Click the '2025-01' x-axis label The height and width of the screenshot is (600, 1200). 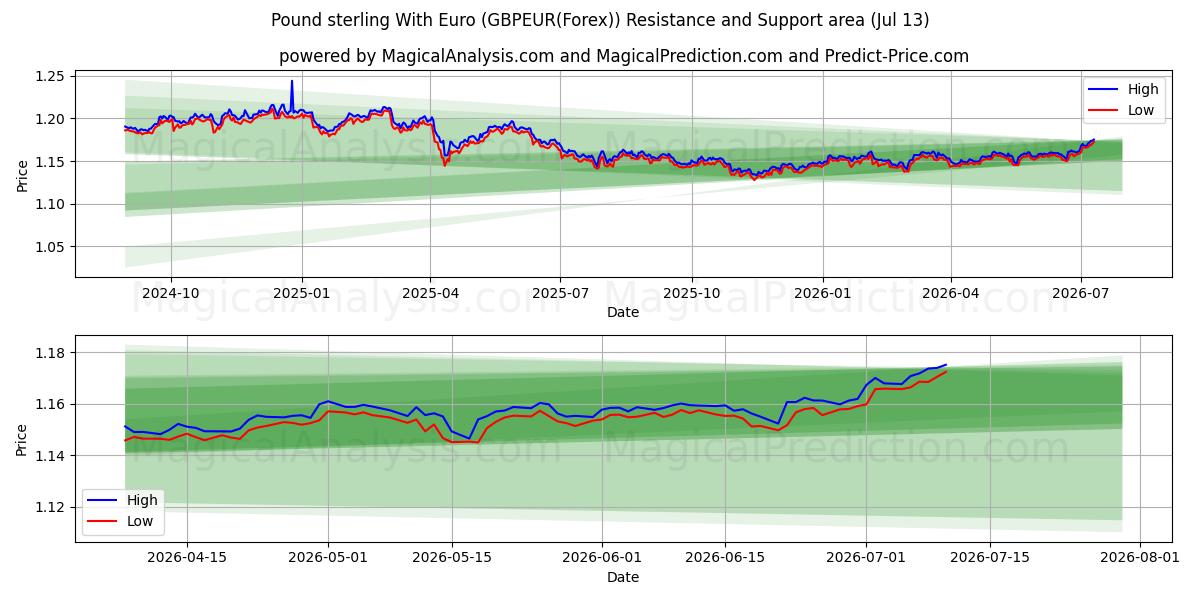pos(301,293)
